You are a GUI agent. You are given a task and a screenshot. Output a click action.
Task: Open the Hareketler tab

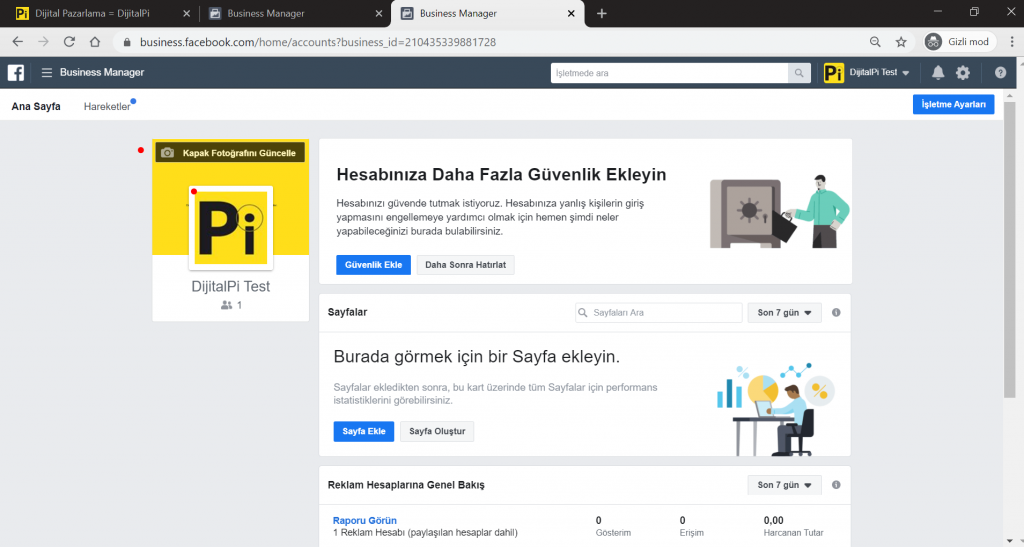point(107,106)
